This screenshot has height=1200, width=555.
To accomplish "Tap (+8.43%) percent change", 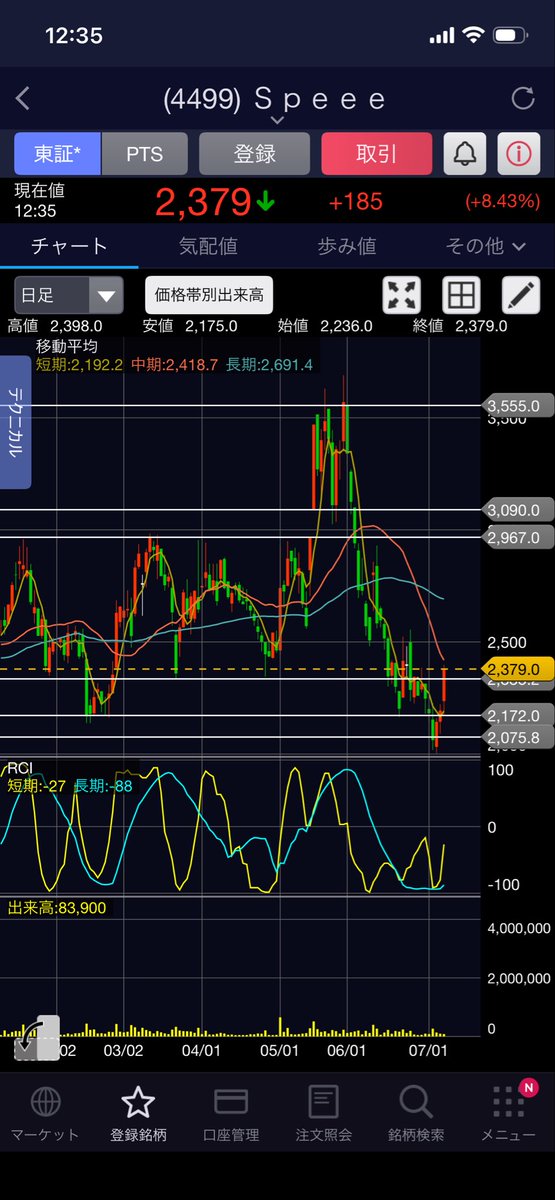I will click(x=502, y=202).
